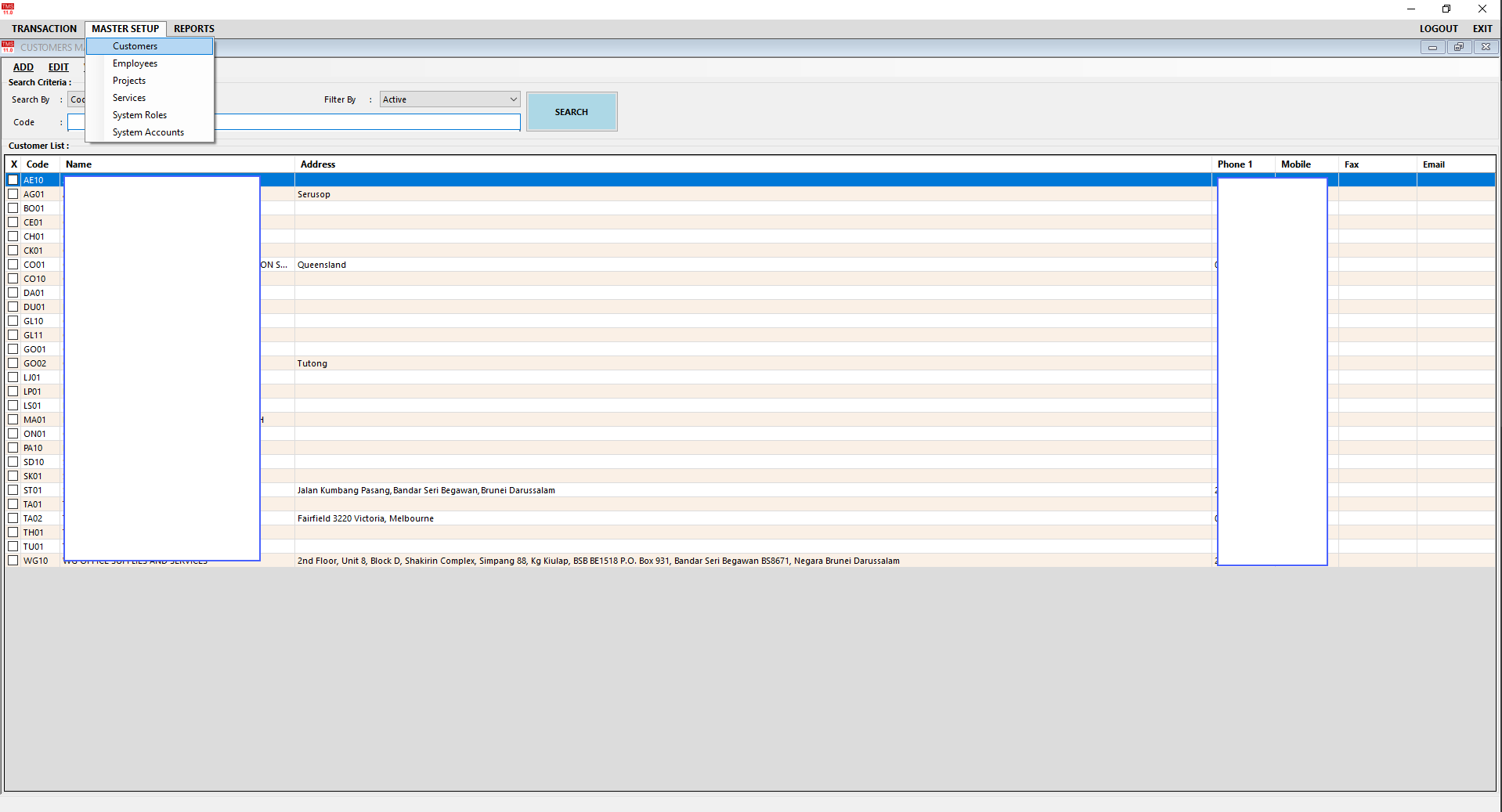This screenshot has height=812, width=1502.
Task: Tick the checkbox for customer GL11
Action: coord(13,335)
